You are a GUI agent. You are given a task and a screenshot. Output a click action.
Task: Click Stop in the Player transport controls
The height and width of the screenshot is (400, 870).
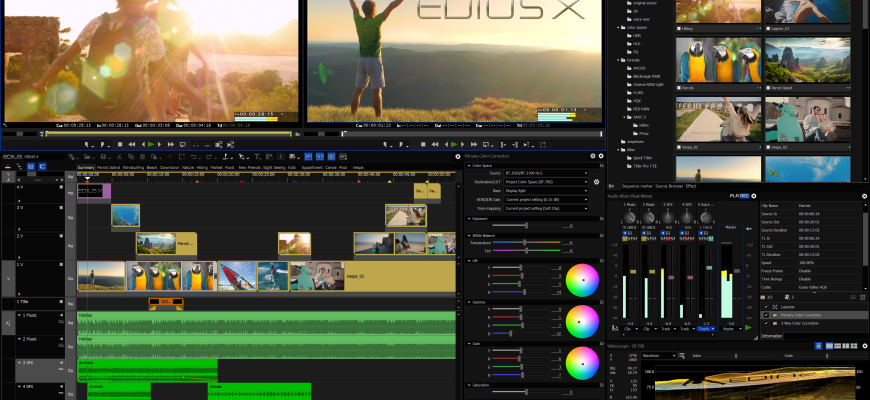point(120,144)
